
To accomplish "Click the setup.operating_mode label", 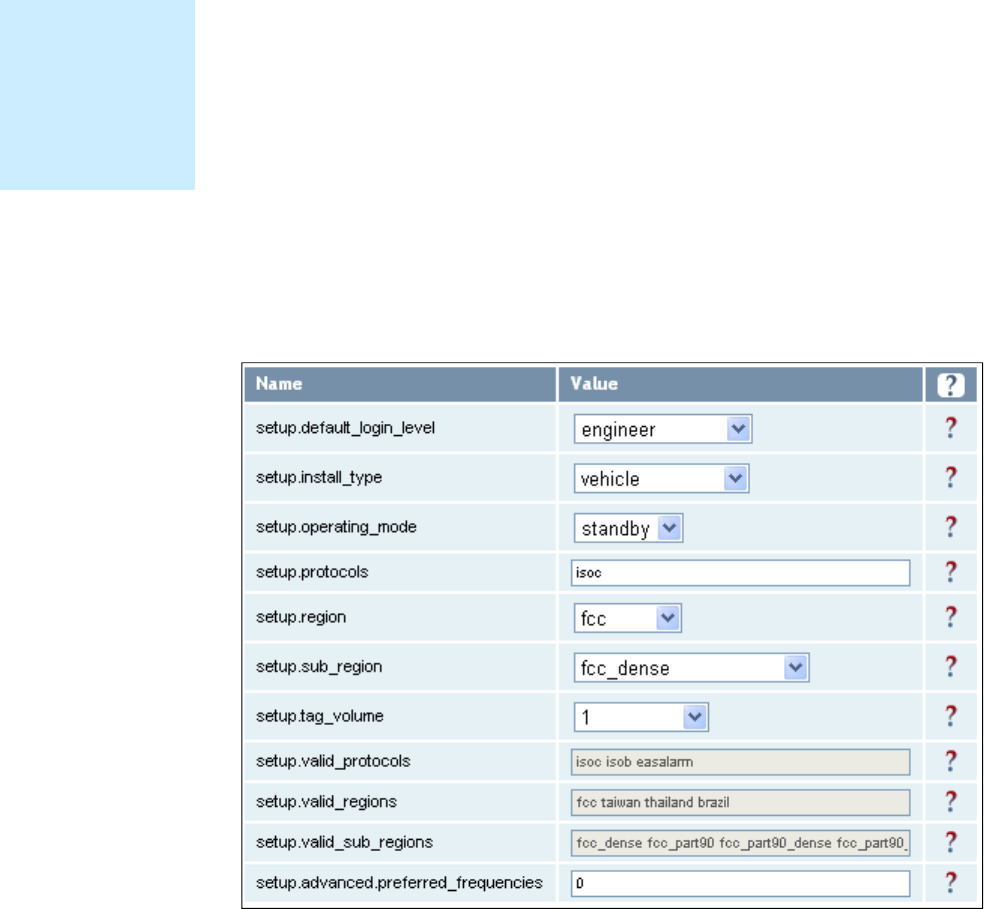I will point(336,527).
